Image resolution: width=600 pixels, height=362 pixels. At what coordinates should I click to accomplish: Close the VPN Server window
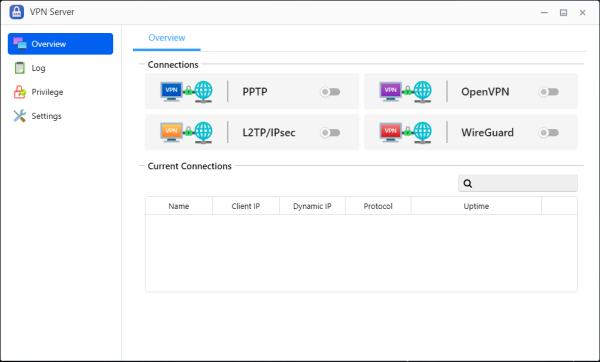[582, 13]
